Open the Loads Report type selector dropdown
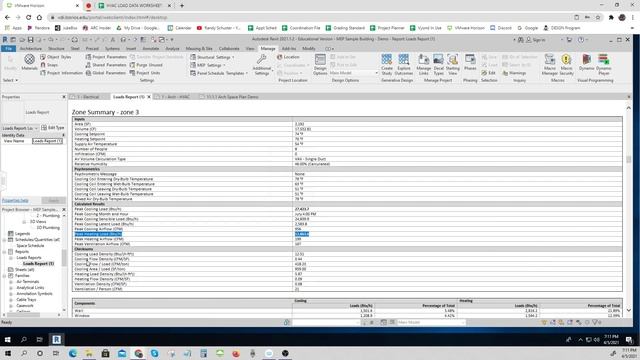640x360 pixels. tap(20, 128)
